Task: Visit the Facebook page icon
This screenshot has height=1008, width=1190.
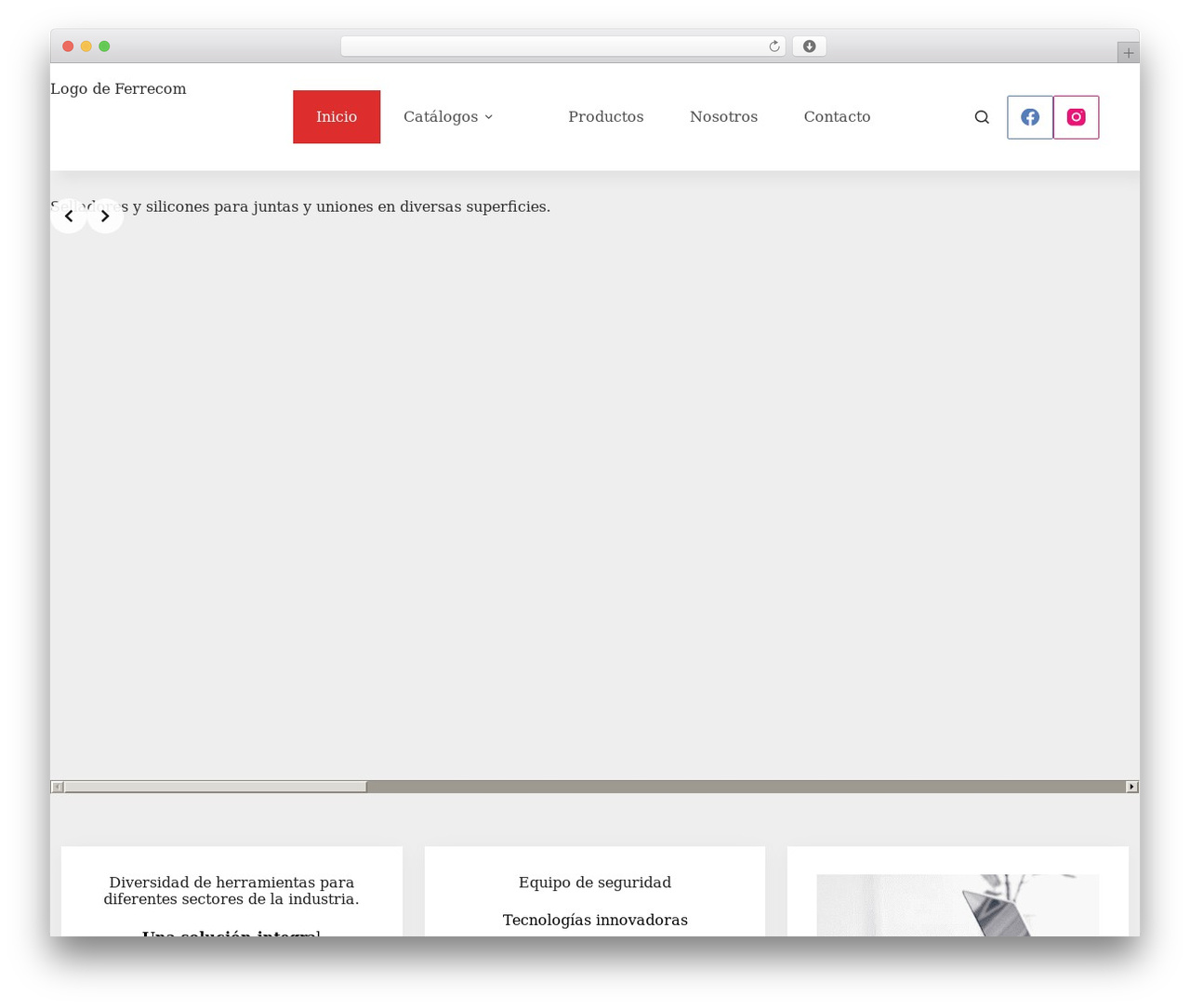Action: pyautogui.click(x=1030, y=117)
